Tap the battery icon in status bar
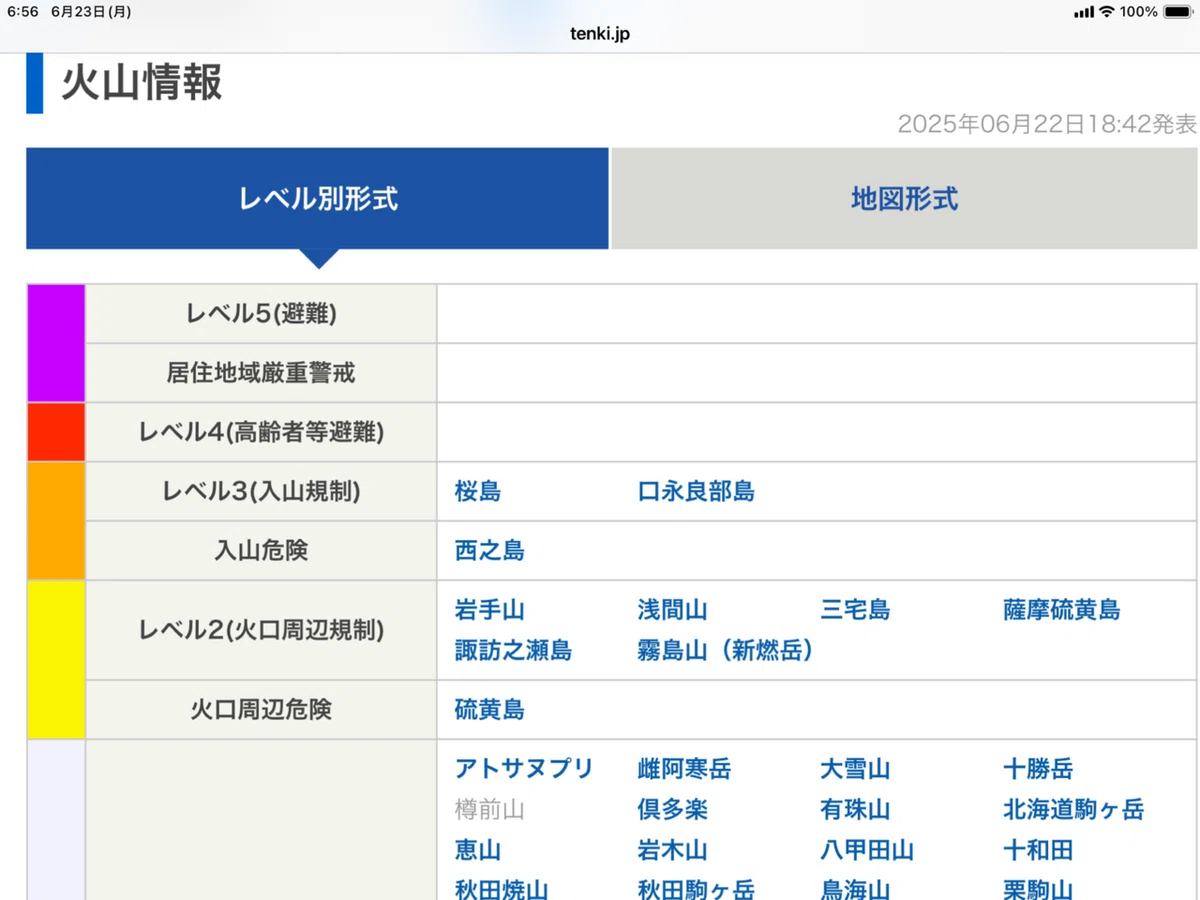Screen dimensions: 1200x900 pyautogui.click(x=1180, y=12)
